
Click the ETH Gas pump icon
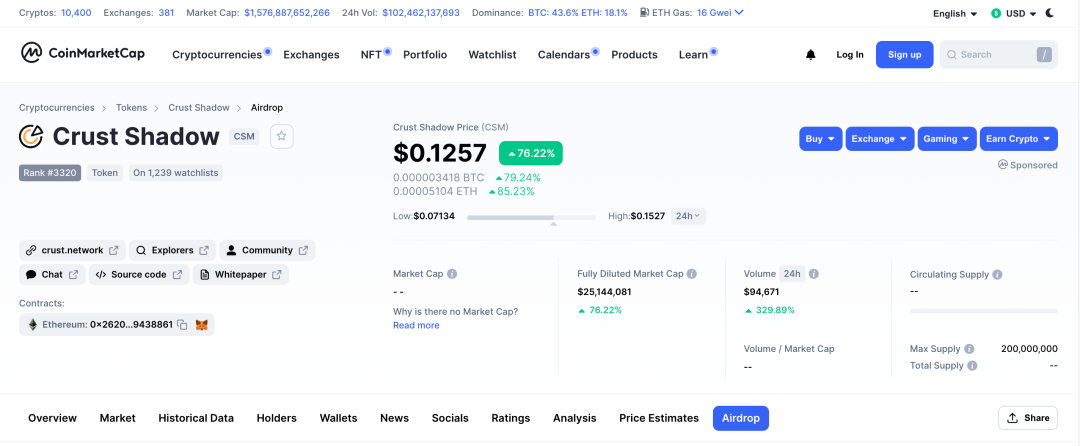tap(643, 13)
